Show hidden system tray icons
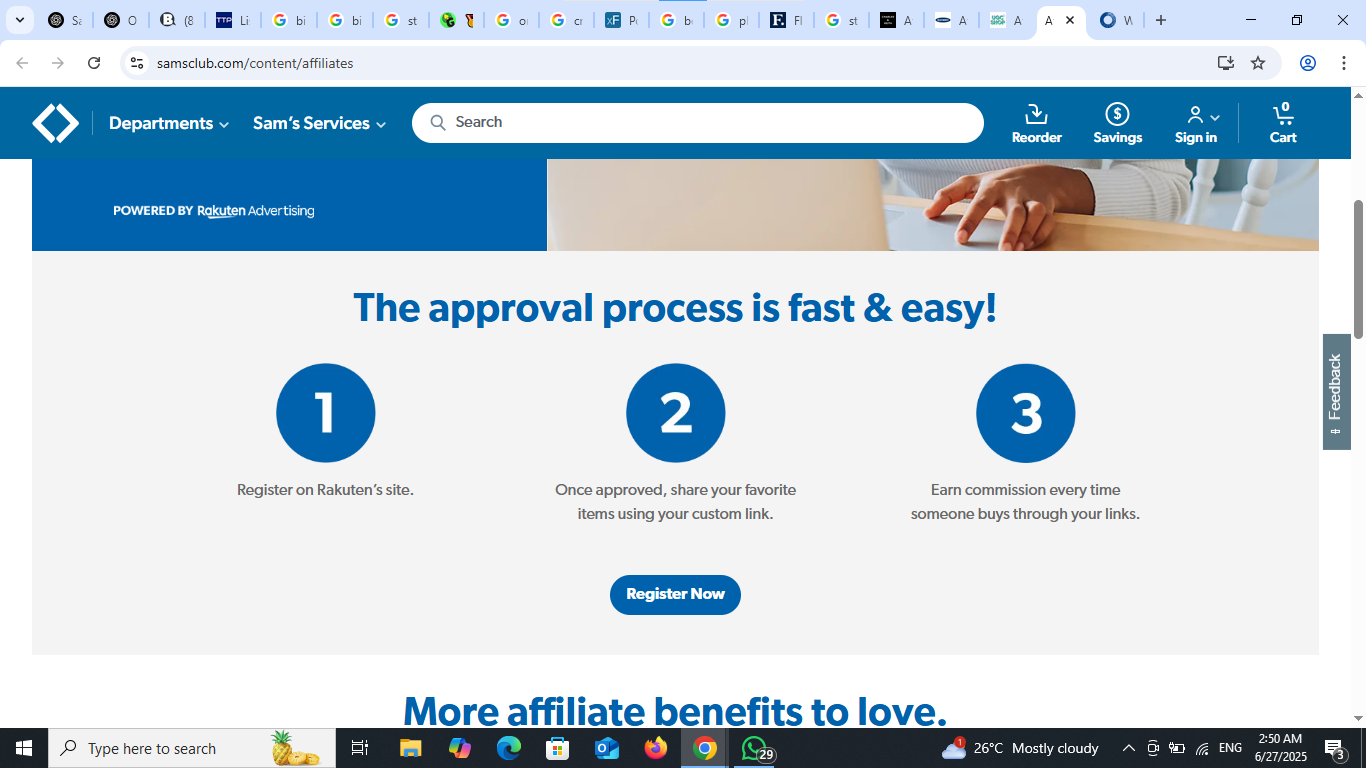This screenshot has height=768, width=1366. (x=1128, y=748)
